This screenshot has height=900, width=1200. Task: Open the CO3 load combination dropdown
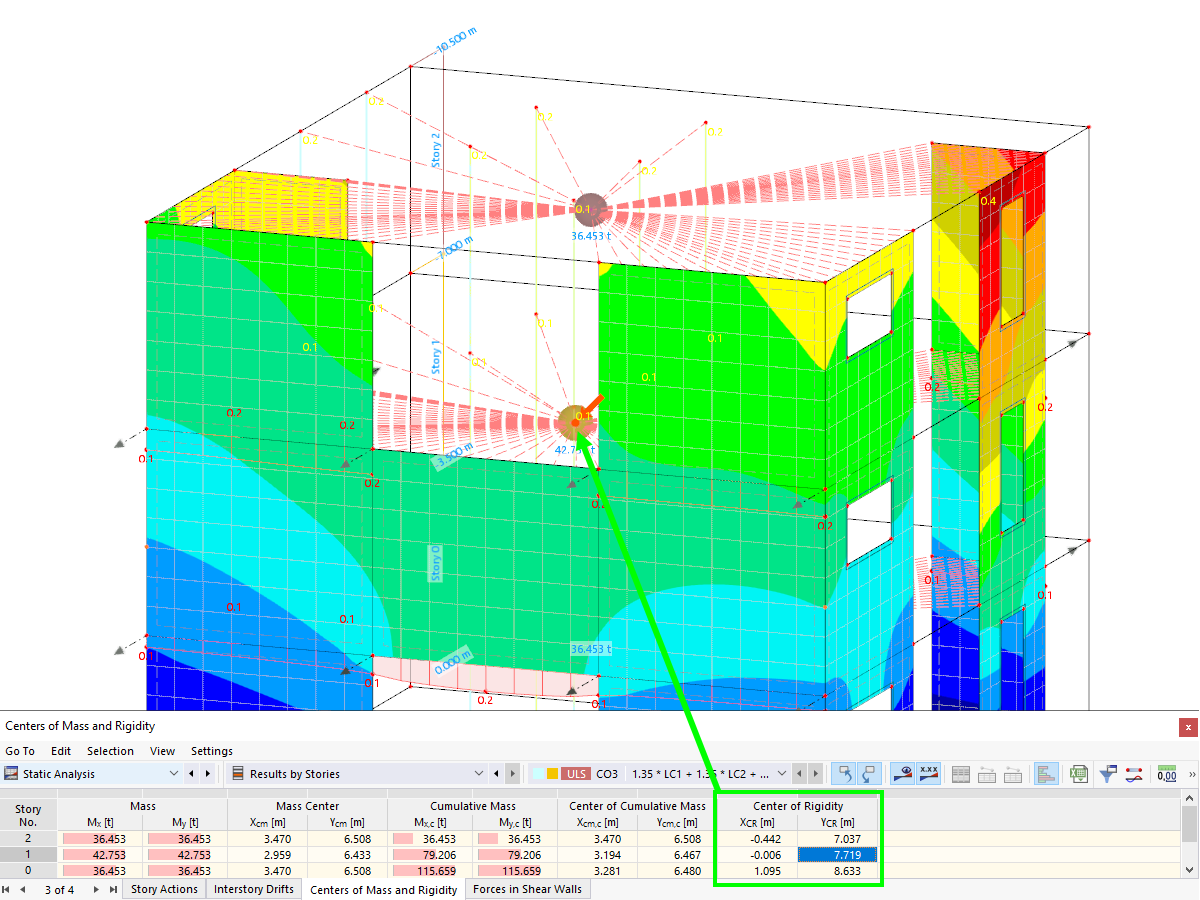click(783, 772)
